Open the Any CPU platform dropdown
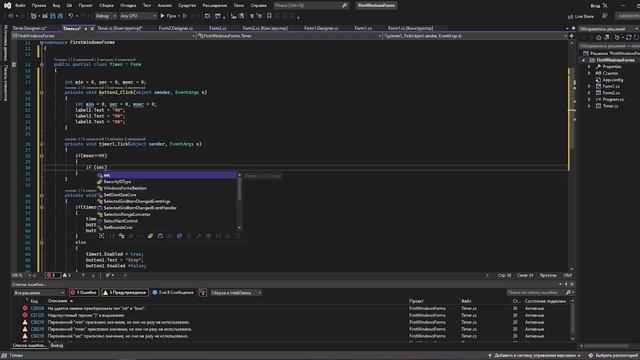 (138, 16)
